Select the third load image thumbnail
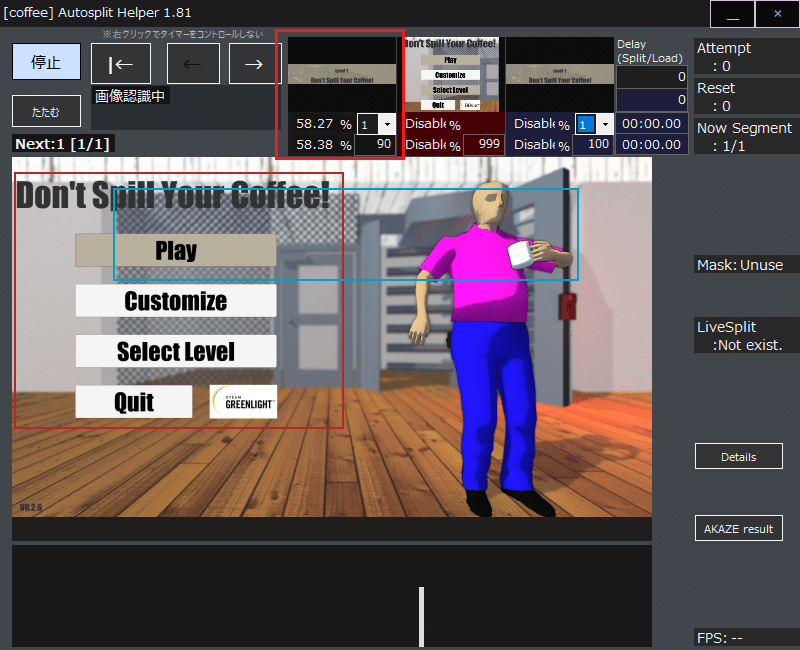Screen dimensions: 800x650 (560, 74)
